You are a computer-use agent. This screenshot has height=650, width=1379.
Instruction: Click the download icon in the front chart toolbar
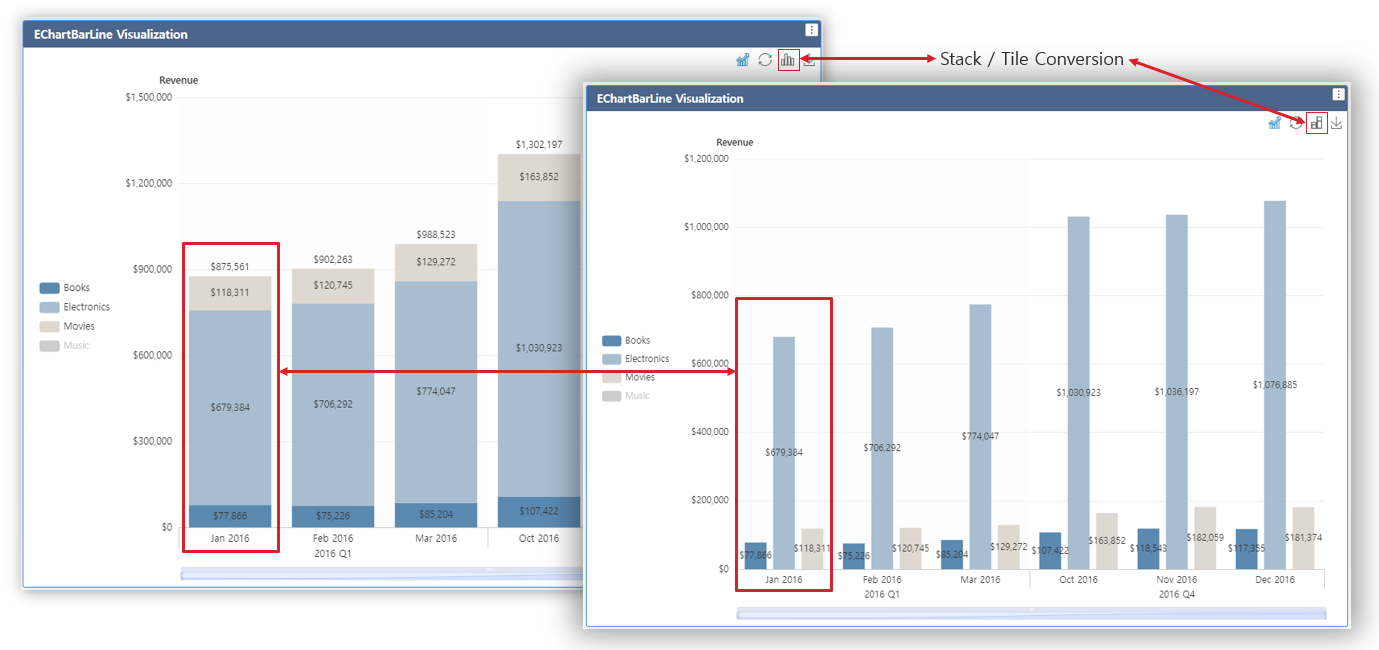point(1337,122)
